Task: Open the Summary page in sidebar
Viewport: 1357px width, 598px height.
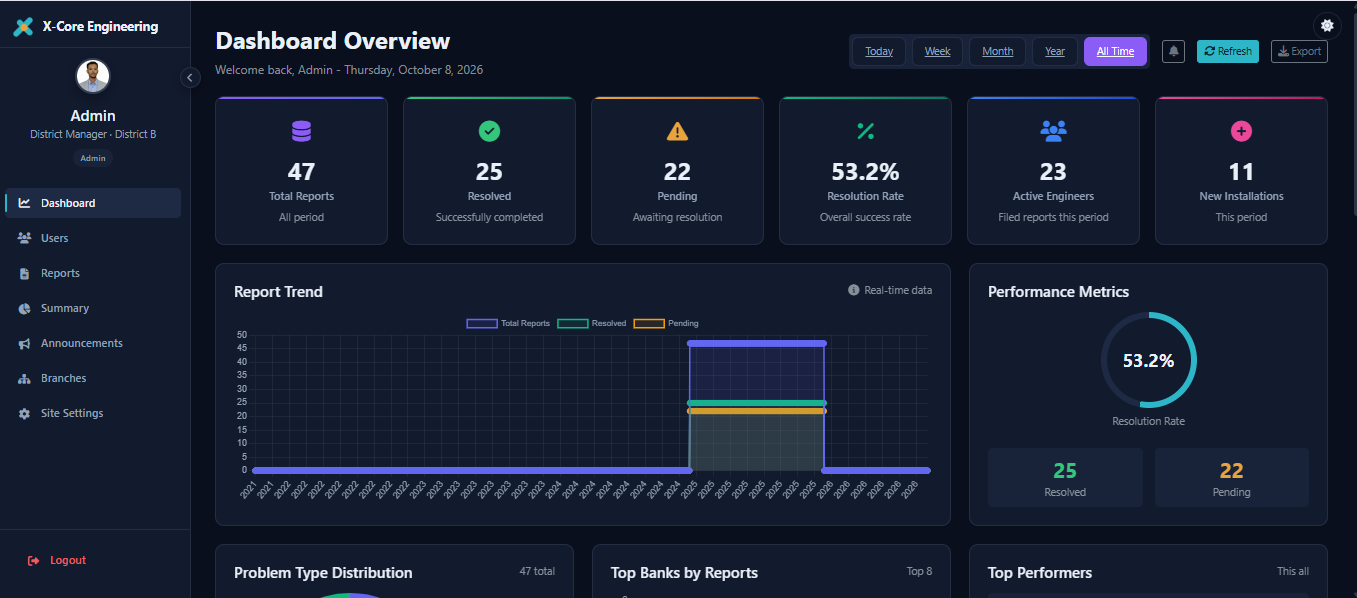Action: point(93,308)
